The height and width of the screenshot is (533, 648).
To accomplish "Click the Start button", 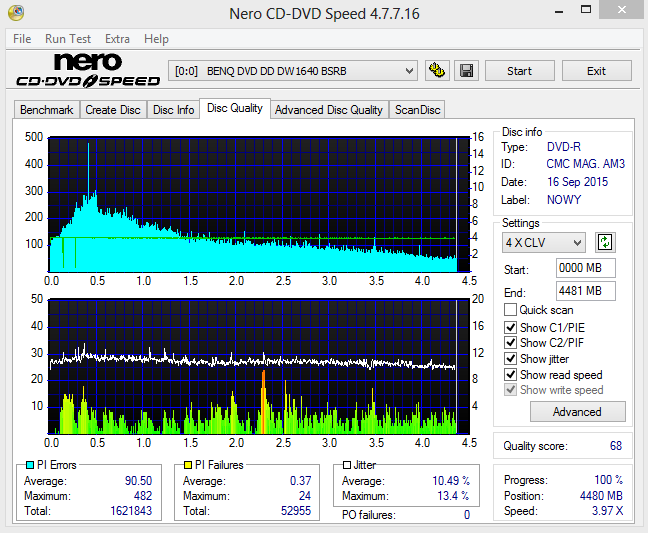I will [519, 71].
